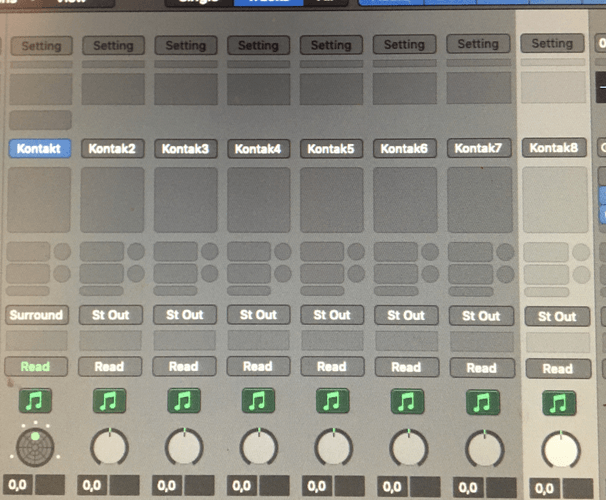Click the pan knob on Kontak6 channel
The width and height of the screenshot is (606, 500).
tap(409, 448)
